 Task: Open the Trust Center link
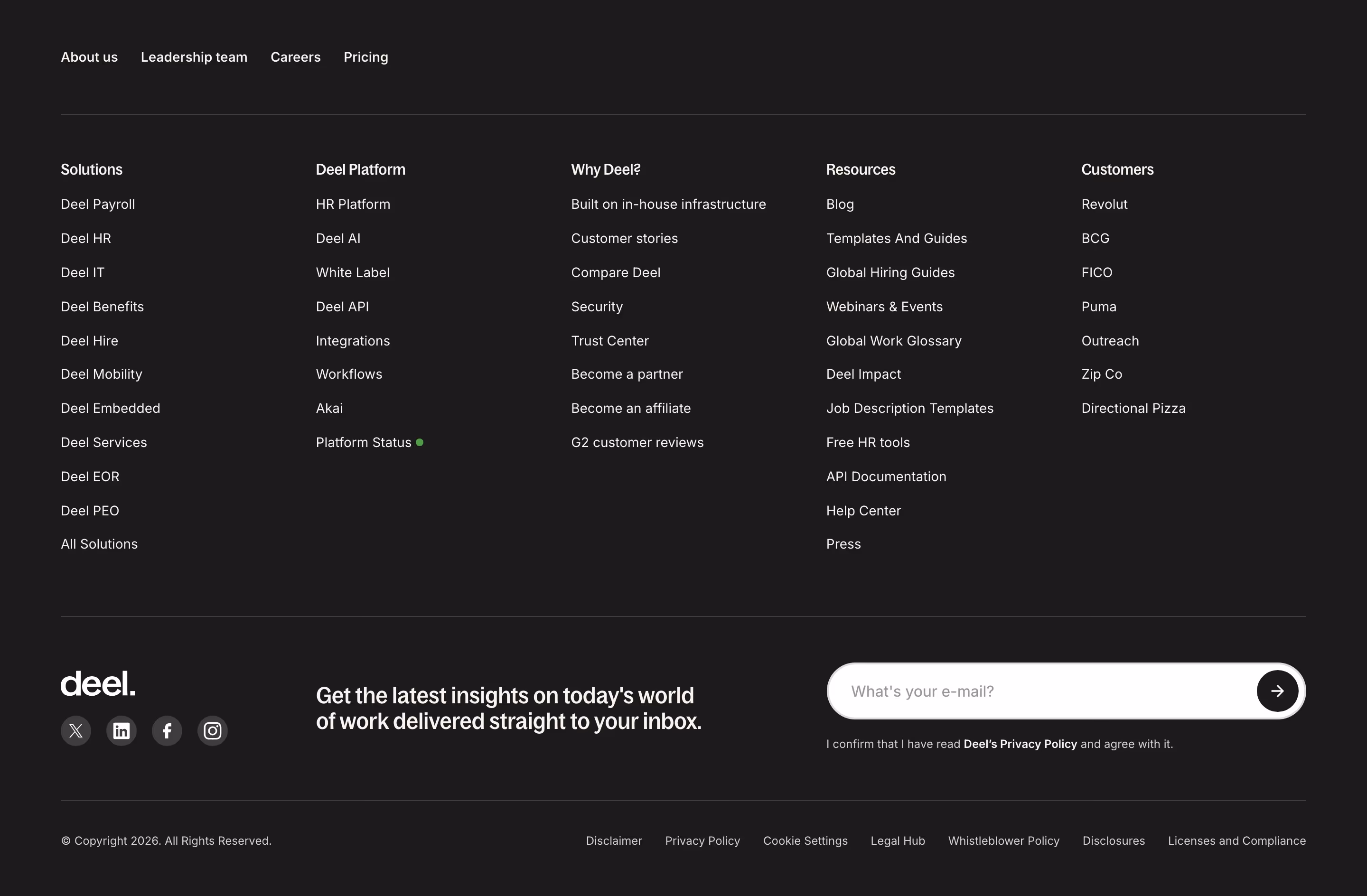610,341
